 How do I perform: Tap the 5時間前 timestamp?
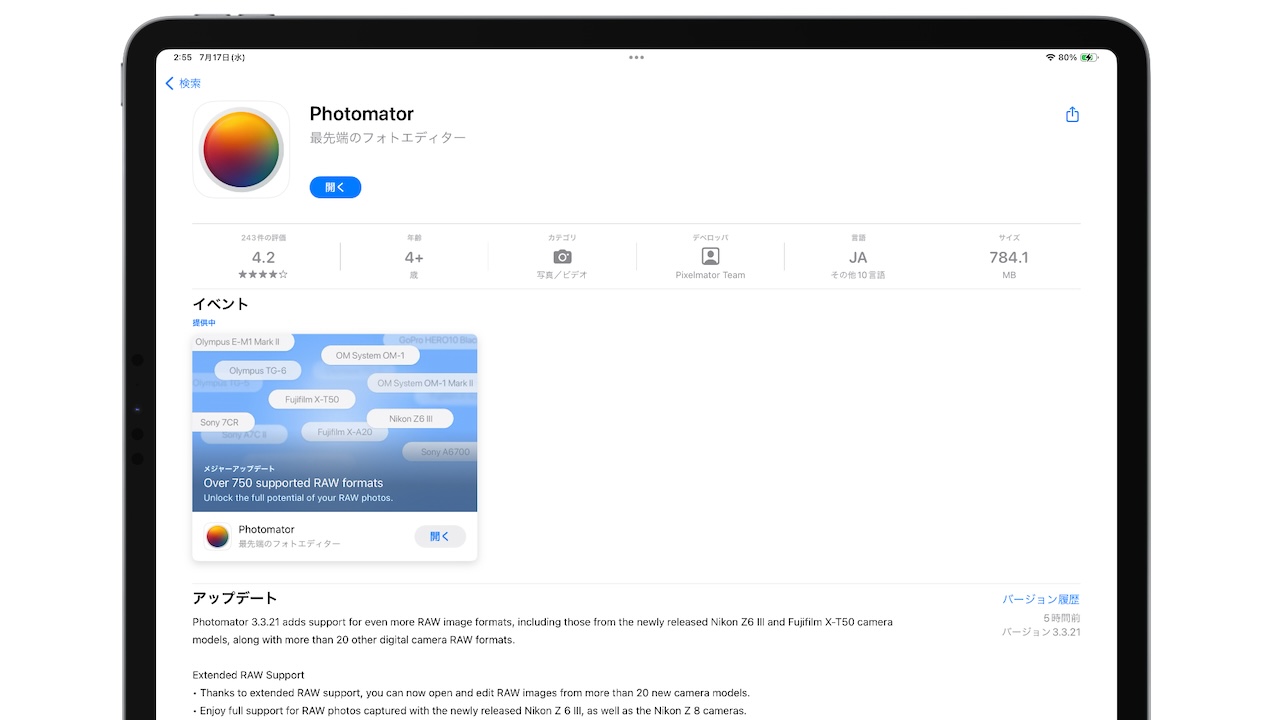point(1060,618)
